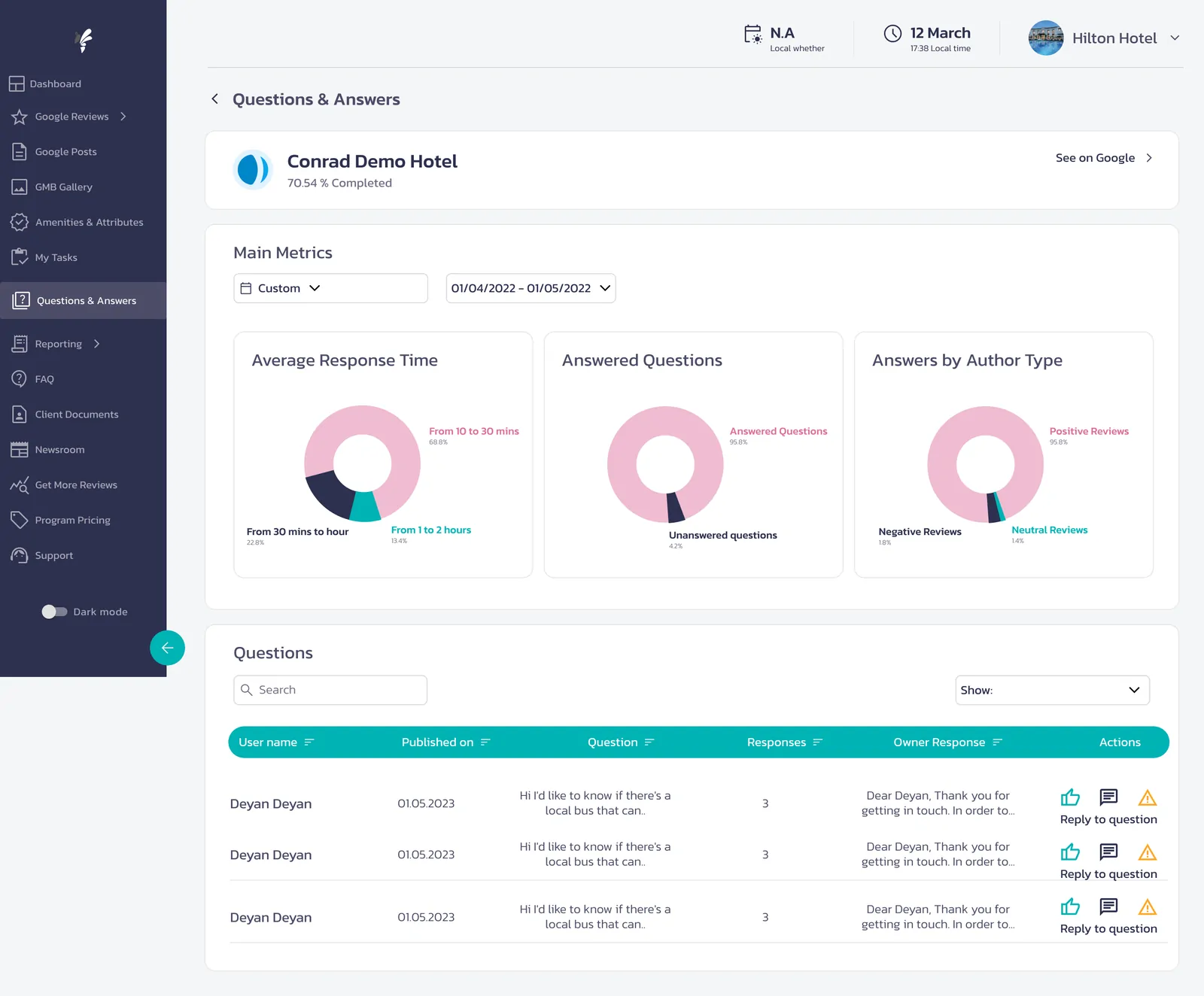Open the Custom period dropdown
The image size is (1204, 996).
tap(330, 288)
